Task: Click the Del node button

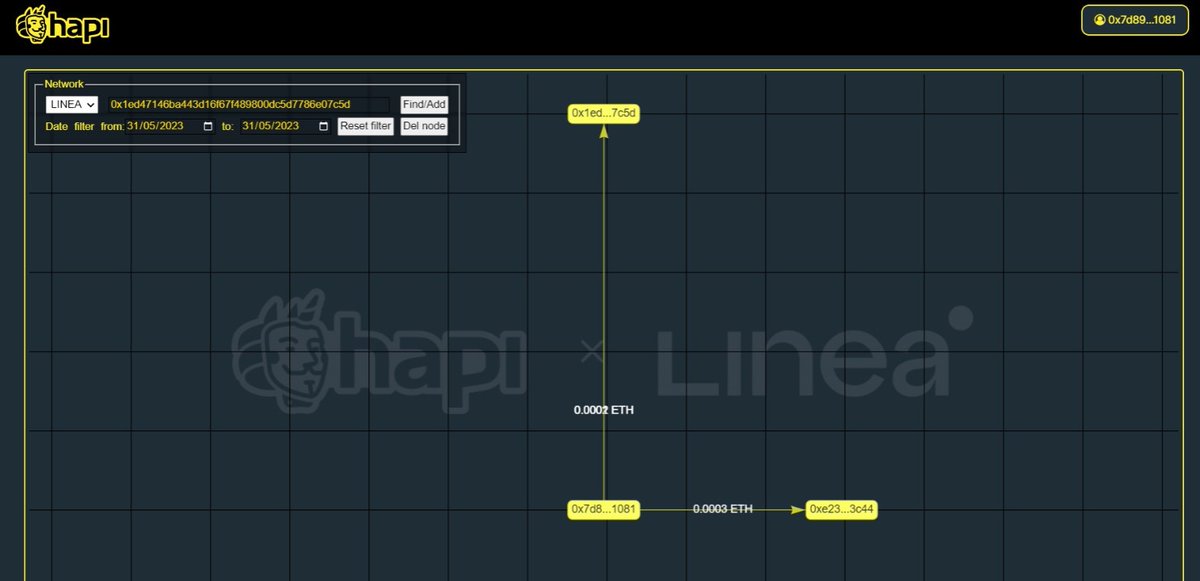Action: coord(423,126)
